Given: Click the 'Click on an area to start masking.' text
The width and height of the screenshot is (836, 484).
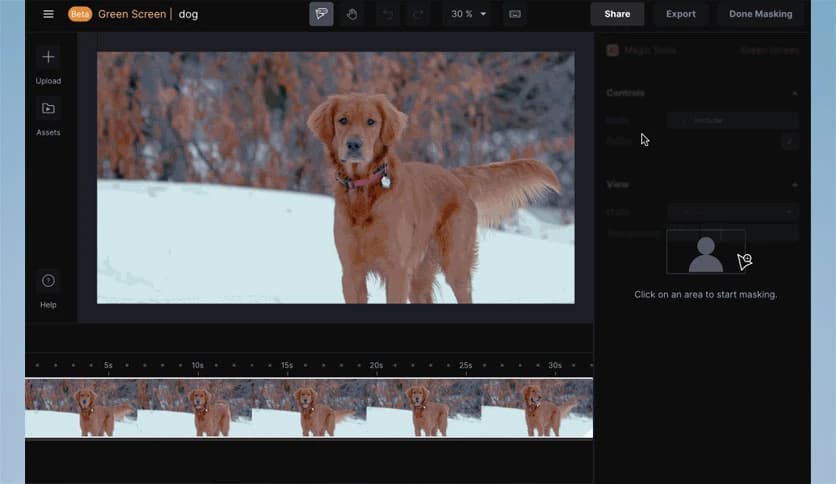Looking at the screenshot, I should pyautogui.click(x=705, y=294).
